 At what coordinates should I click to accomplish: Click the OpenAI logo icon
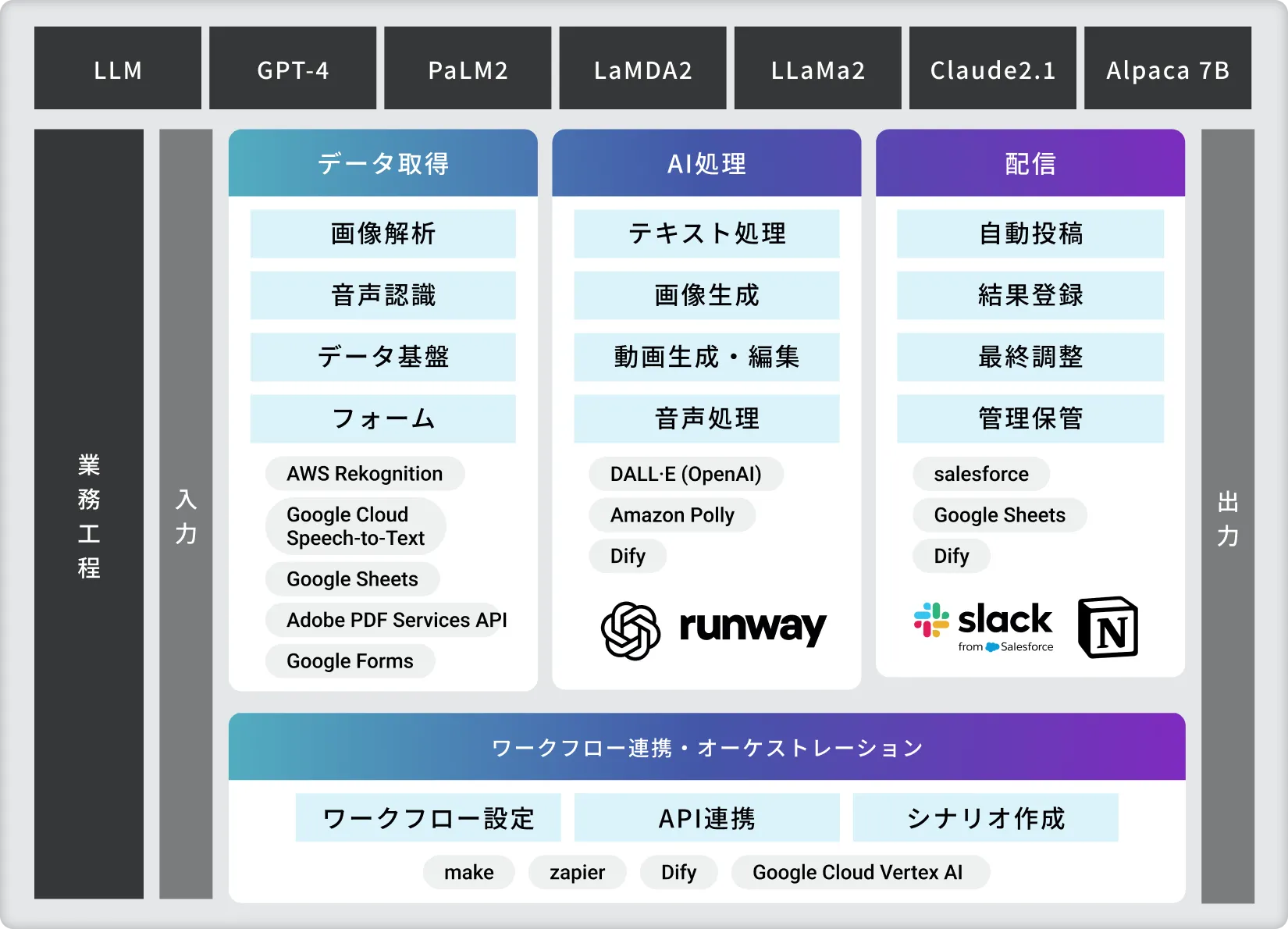(x=631, y=630)
